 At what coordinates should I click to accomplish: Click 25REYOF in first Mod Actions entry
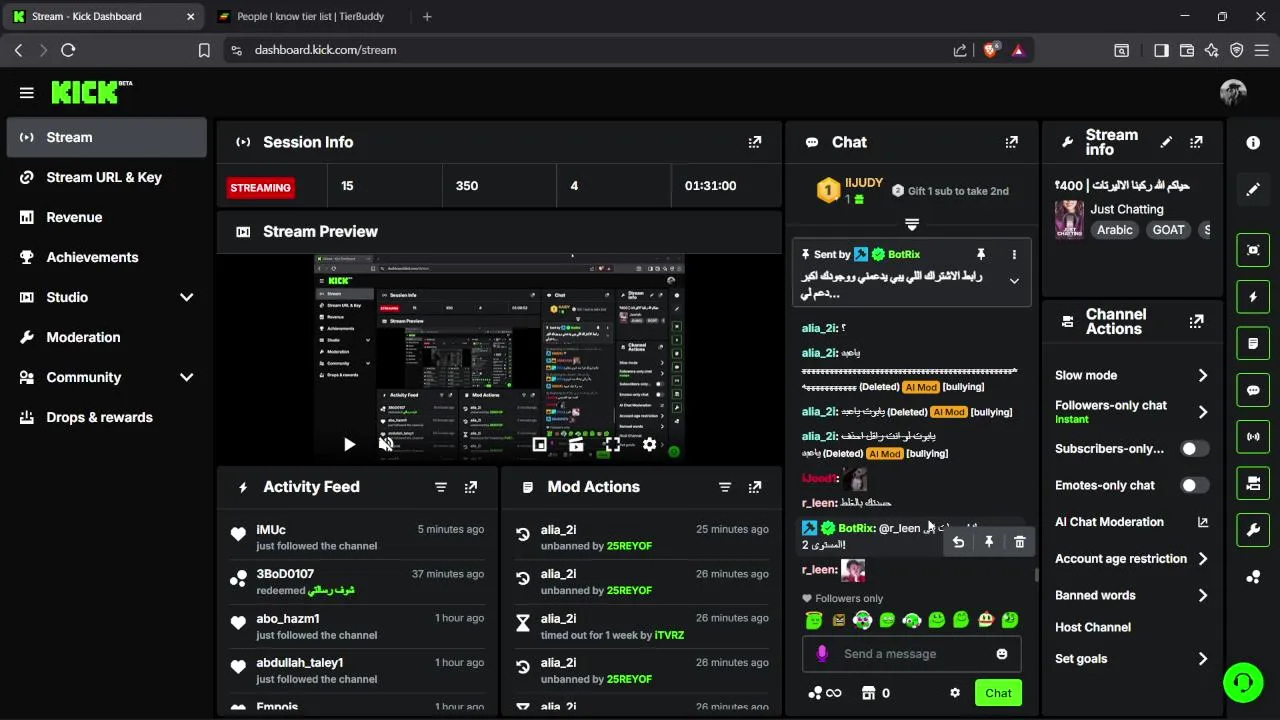[629, 546]
